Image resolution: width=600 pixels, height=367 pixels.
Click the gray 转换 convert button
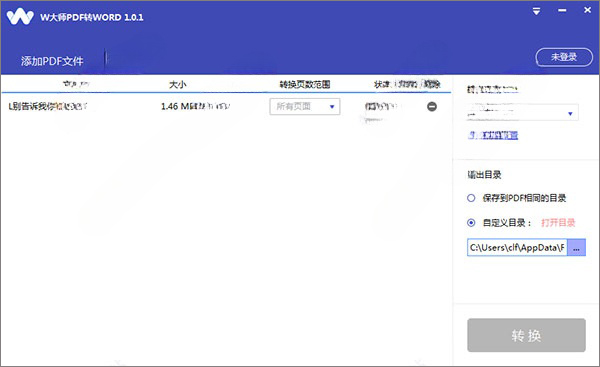pos(526,335)
